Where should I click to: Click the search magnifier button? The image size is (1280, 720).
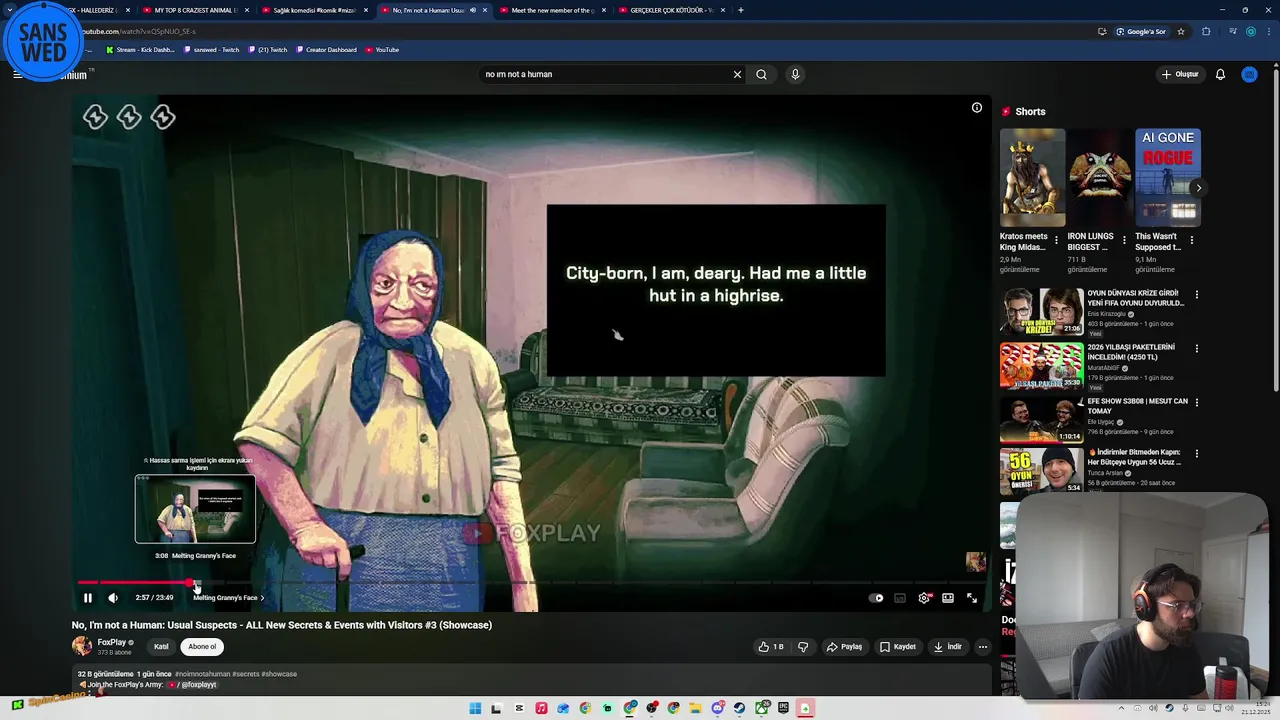762,74
